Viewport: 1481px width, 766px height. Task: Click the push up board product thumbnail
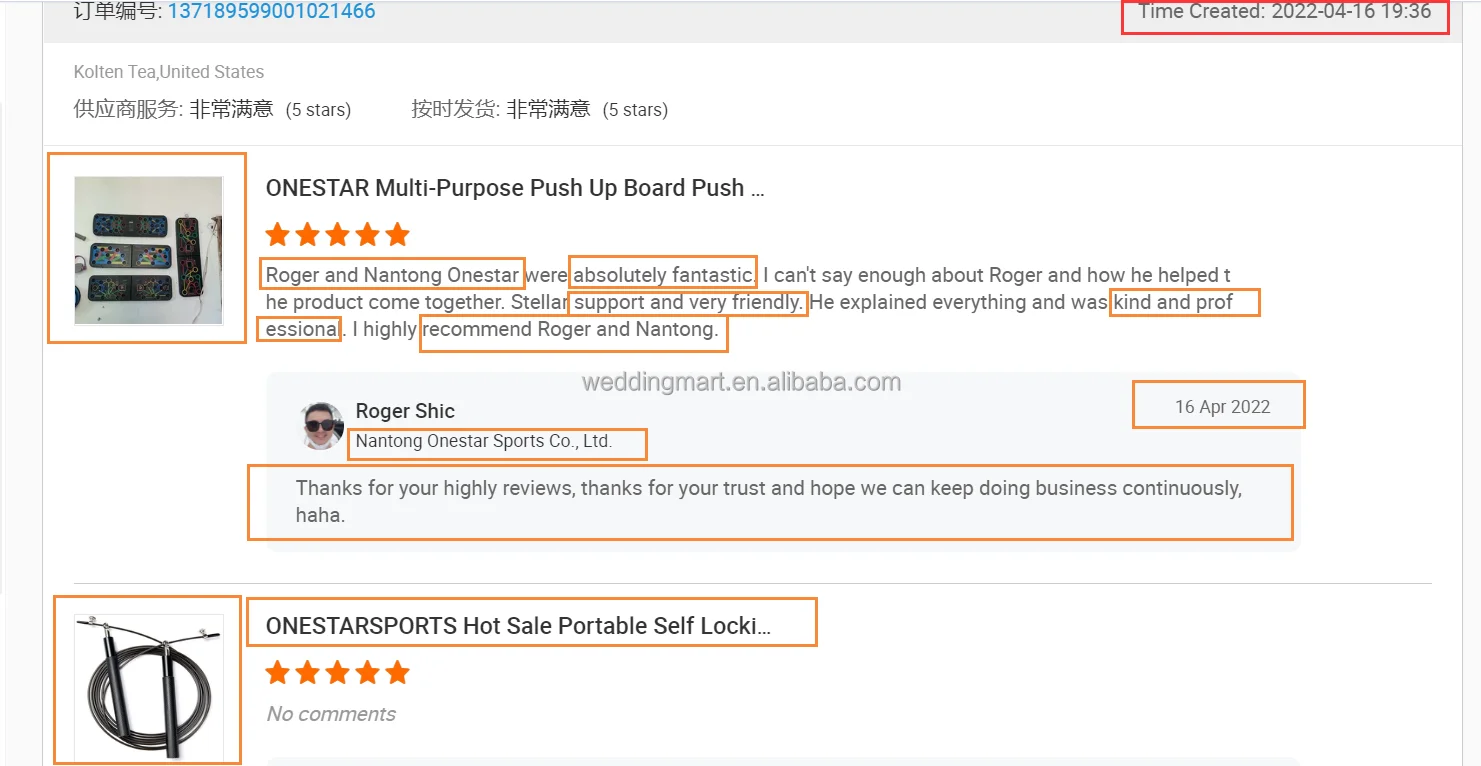(148, 250)
